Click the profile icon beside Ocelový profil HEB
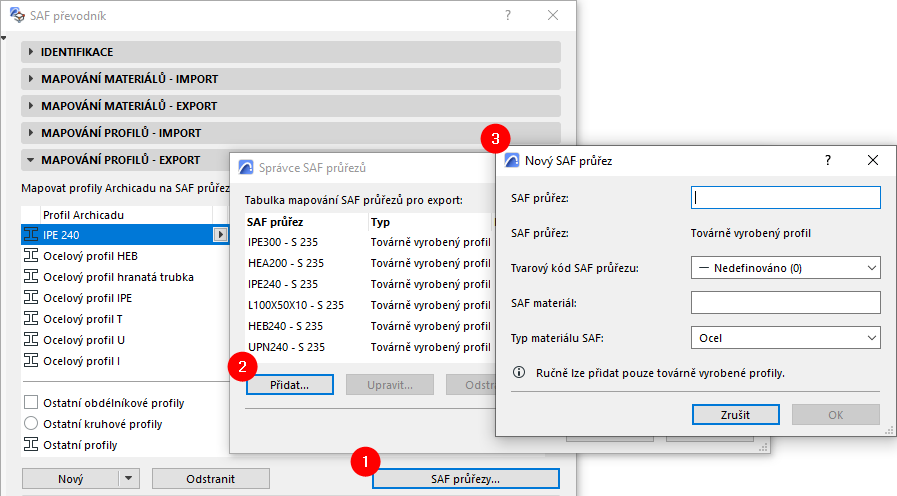 click(x=31, y=256)
